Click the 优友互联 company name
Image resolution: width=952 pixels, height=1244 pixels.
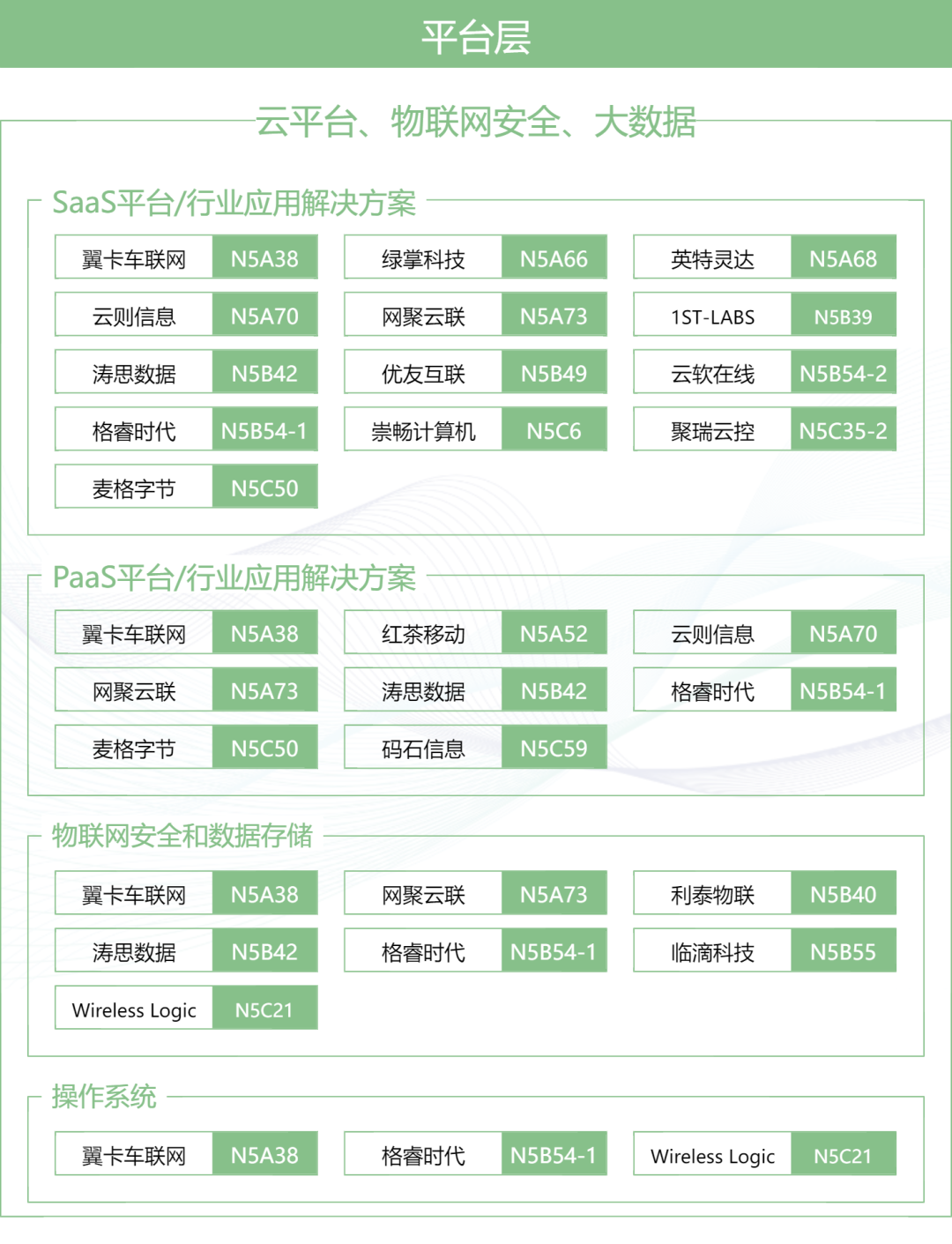tap(423, 374)
